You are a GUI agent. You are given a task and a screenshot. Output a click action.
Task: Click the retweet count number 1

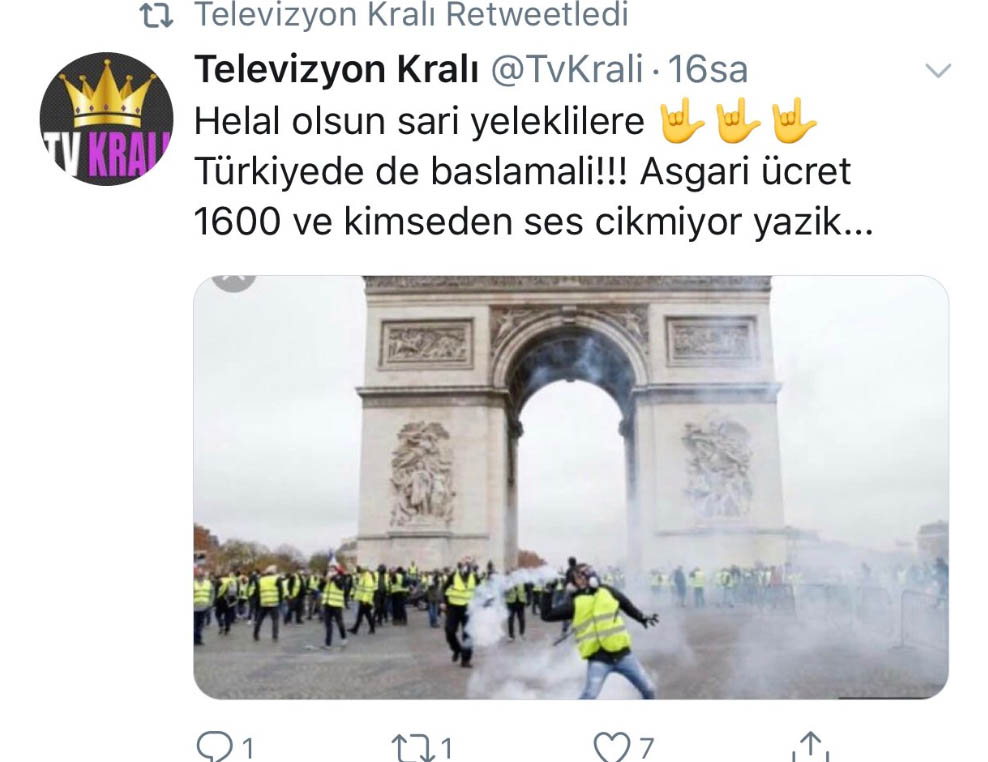446,749
